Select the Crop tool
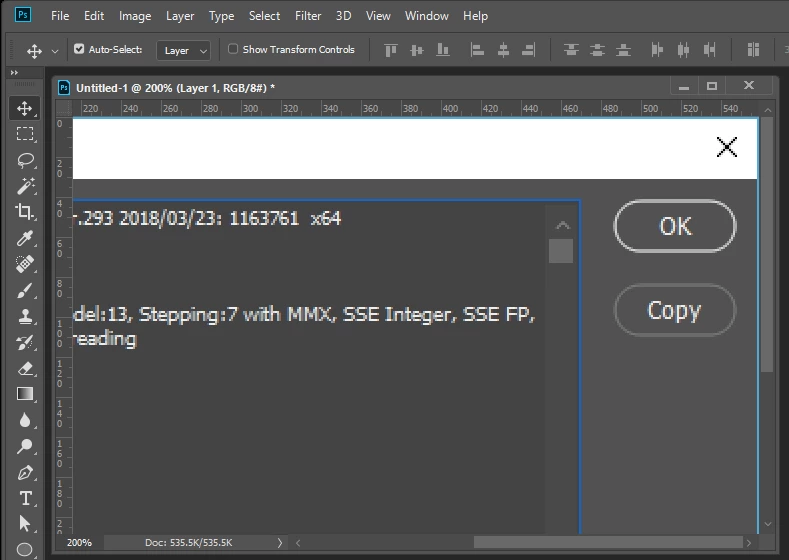Viewport: 789px width, 560px height. (25, 212)
